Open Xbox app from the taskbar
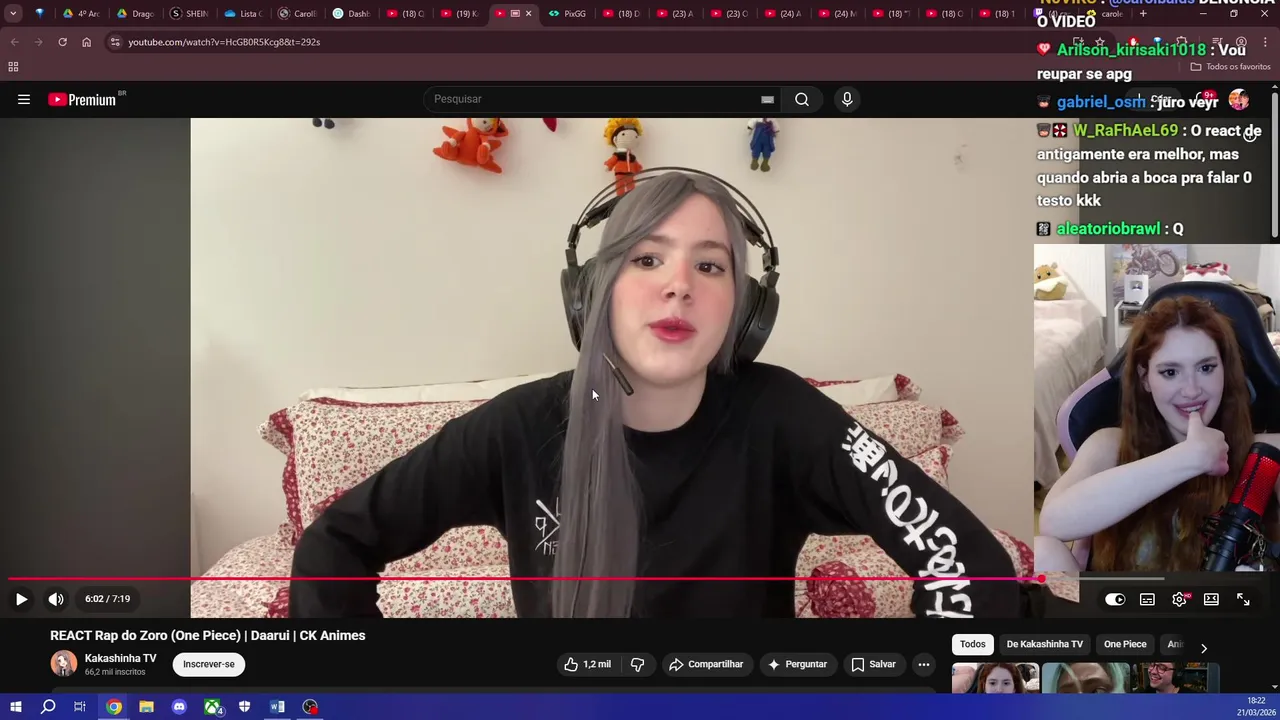This screenshot has width=1280, height=720. tap(212, 707)
